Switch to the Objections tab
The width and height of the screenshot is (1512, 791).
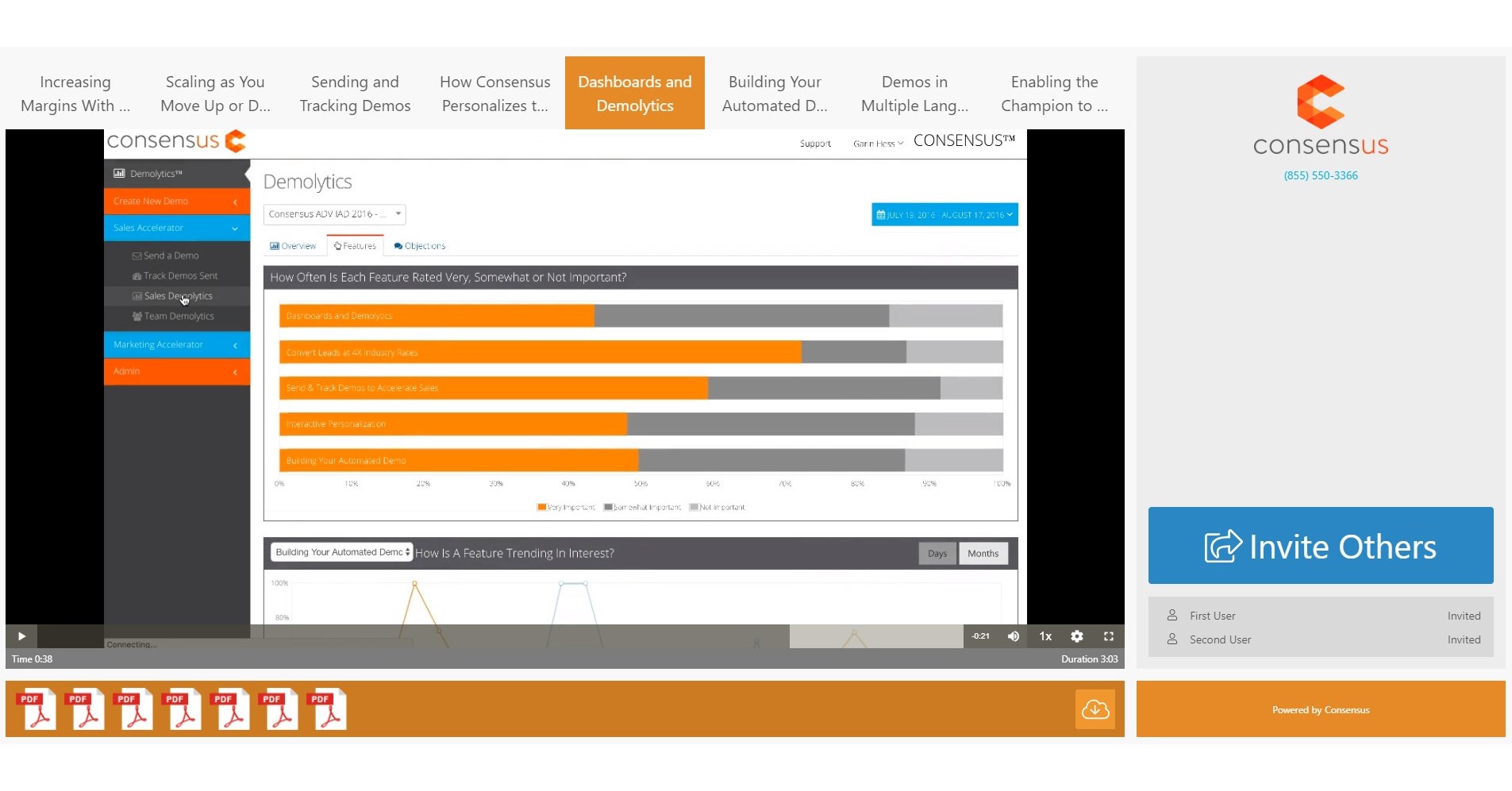[419, 245]
